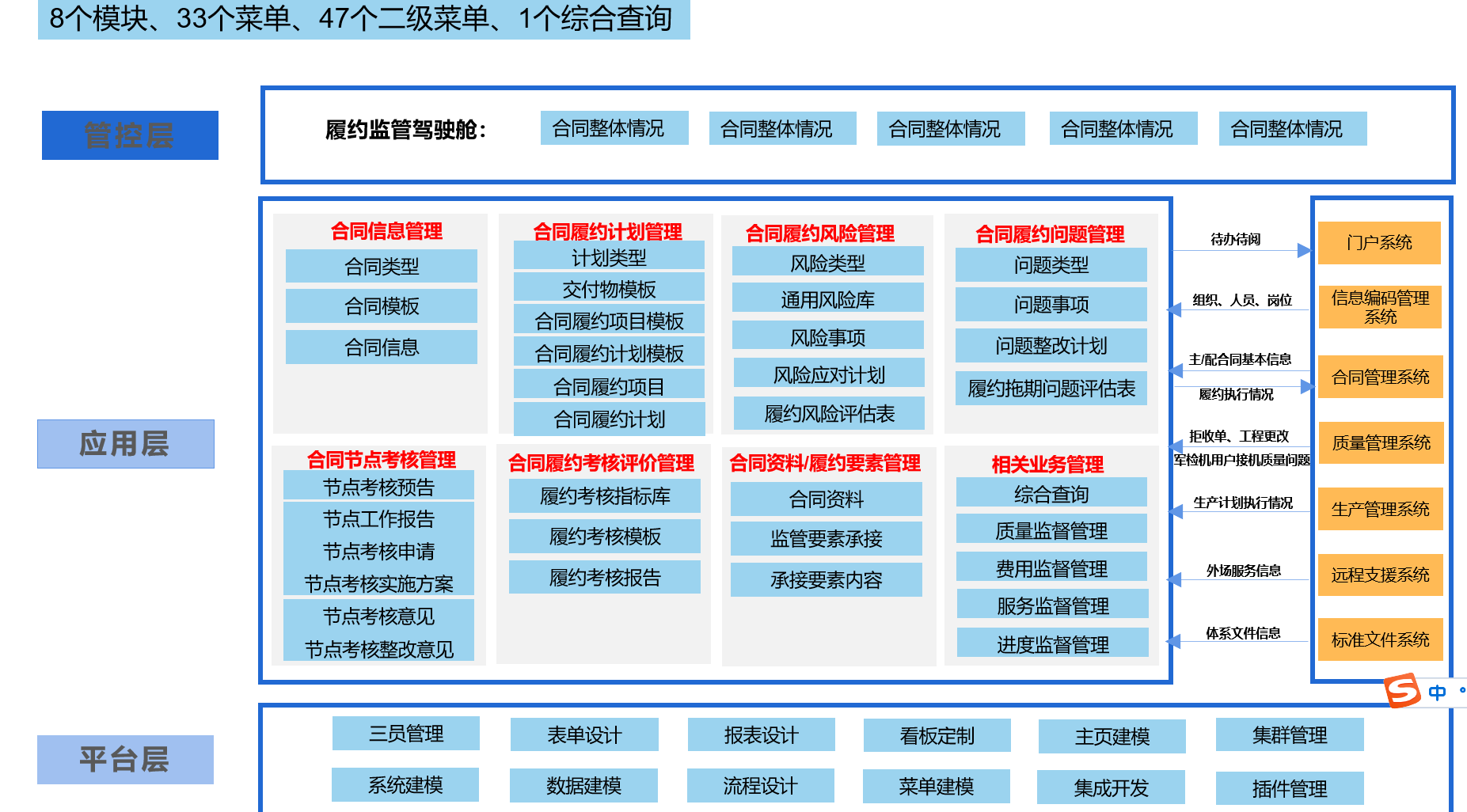Open the 合同履约计划 box

[609, 419]
